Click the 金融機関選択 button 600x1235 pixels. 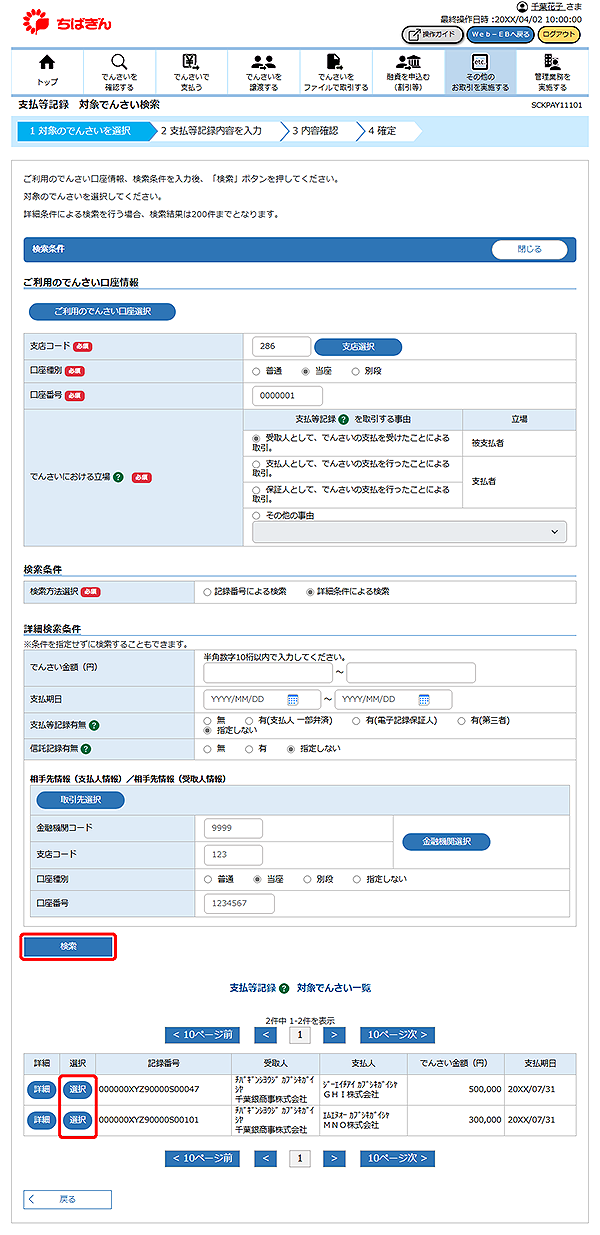447,841
